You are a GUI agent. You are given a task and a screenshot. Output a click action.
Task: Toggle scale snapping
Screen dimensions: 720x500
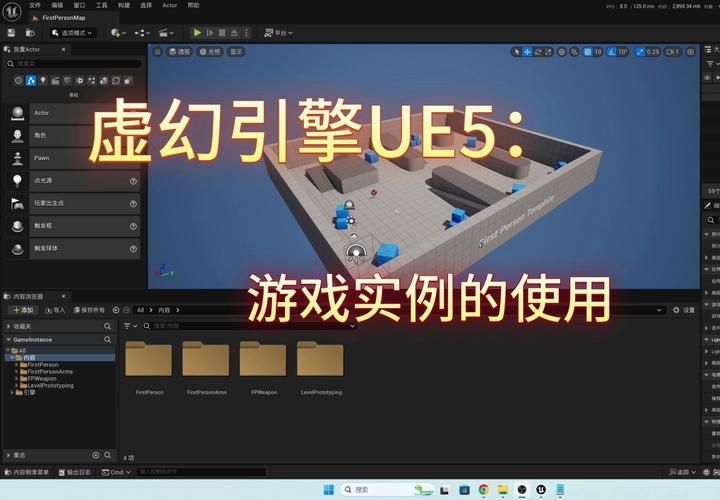tap(640, 52)
